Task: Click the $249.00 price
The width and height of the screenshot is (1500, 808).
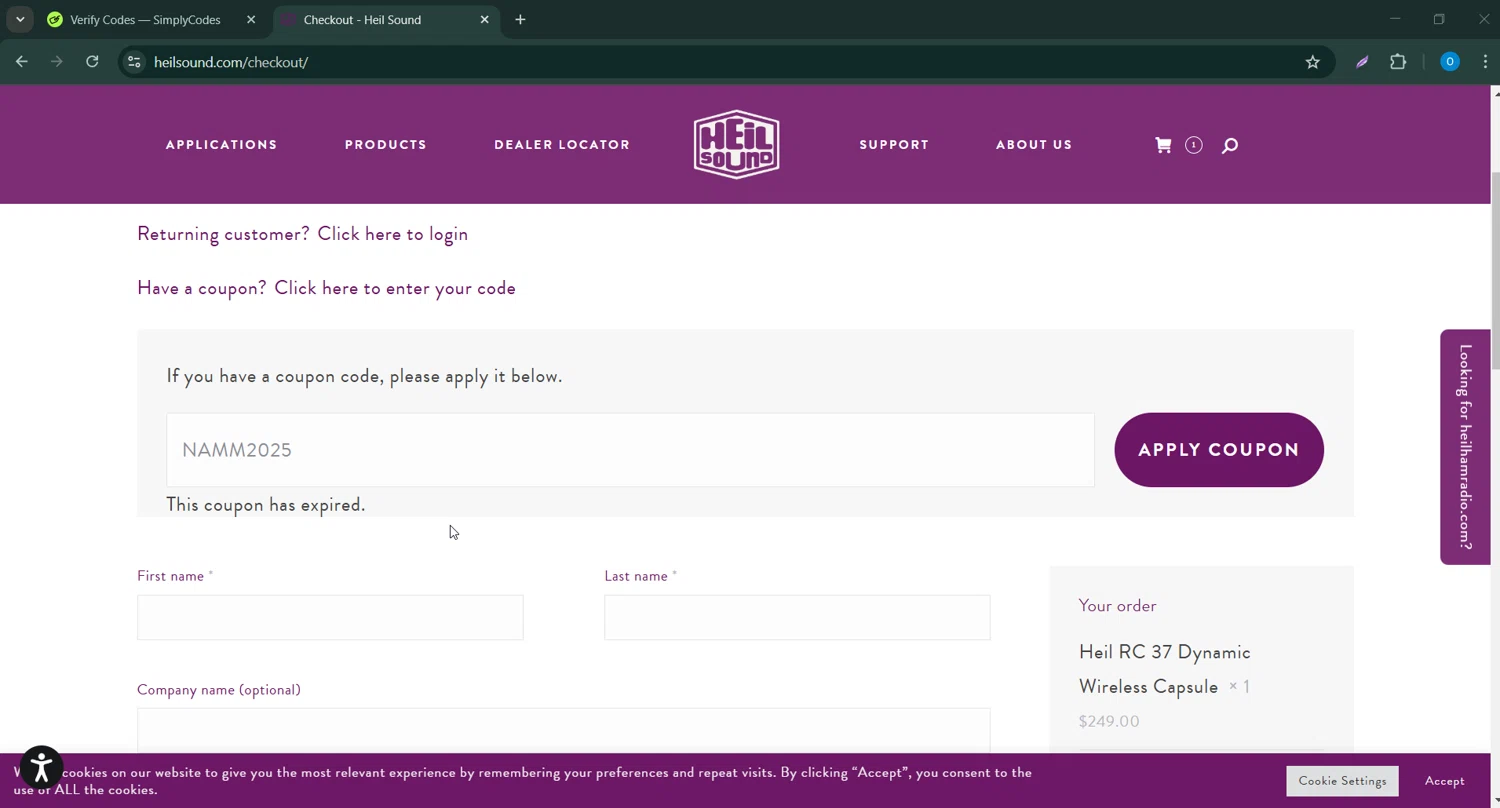Action: (x=1109, y=721)
